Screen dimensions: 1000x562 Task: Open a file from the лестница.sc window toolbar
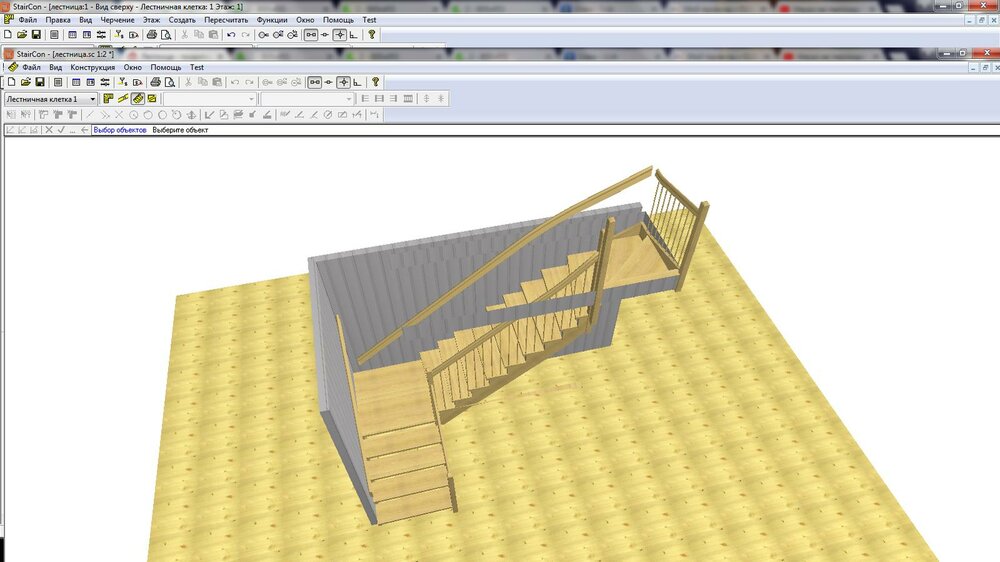pos(26,82)
